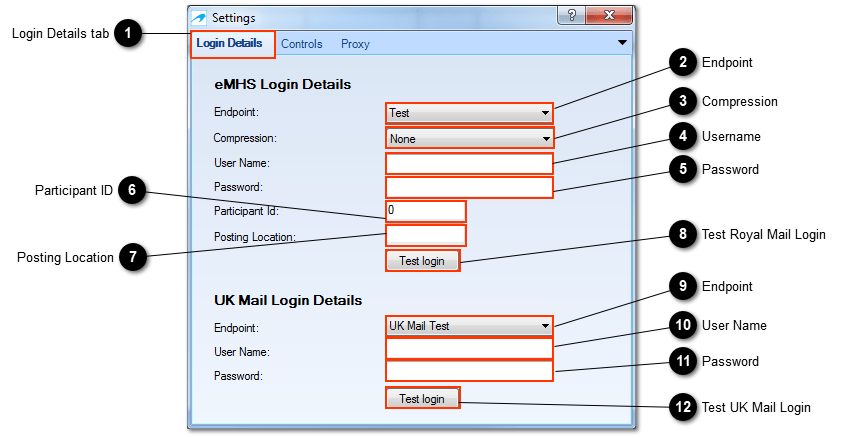The image size is (842, 438).
Task: Click the UK Mail User Name field
Action: point(469,349)
